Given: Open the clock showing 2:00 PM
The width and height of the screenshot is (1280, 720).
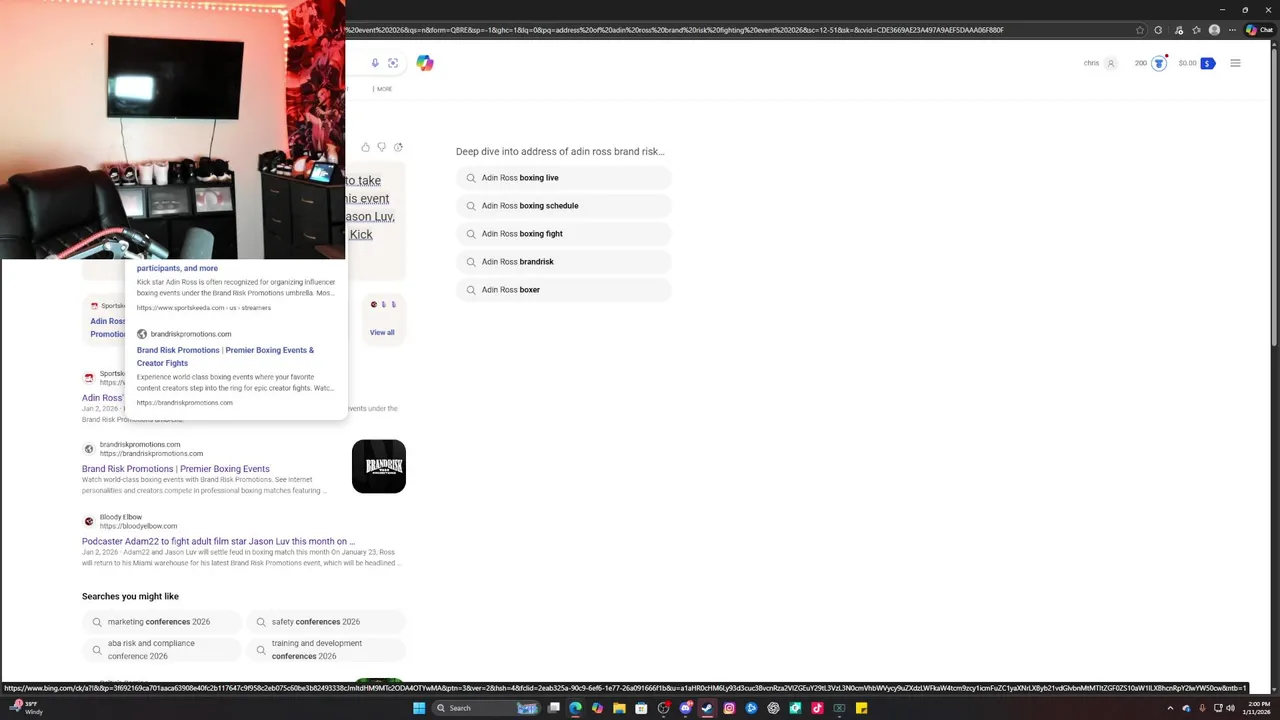Looking at the screenshot, I should (x=1258, y=708).
